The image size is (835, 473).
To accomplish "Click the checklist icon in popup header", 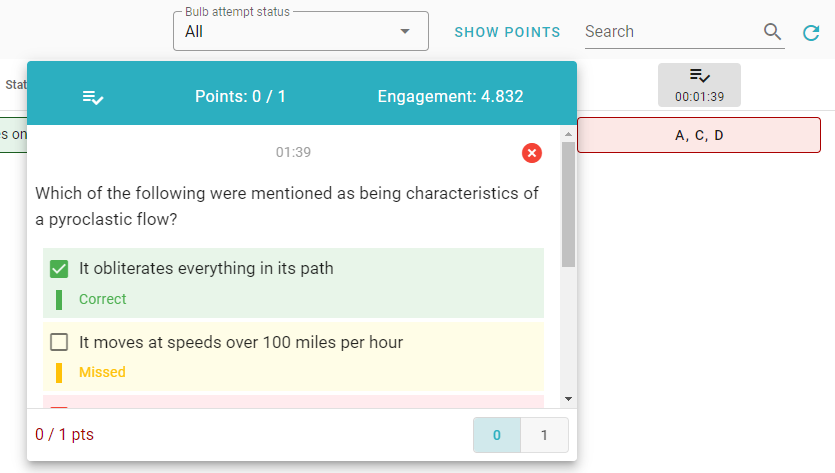I will pos(93,97).
